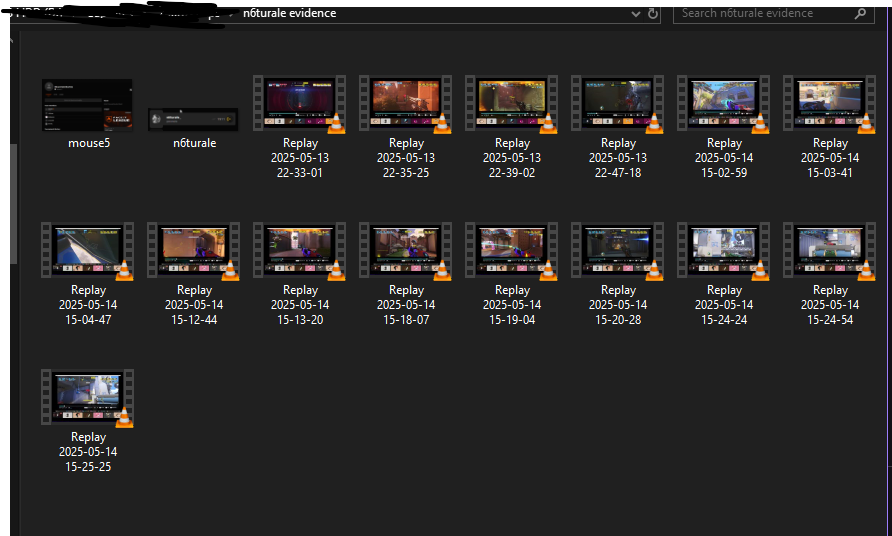Click the n6turale evidence breadcrumb

coord(289,13)
